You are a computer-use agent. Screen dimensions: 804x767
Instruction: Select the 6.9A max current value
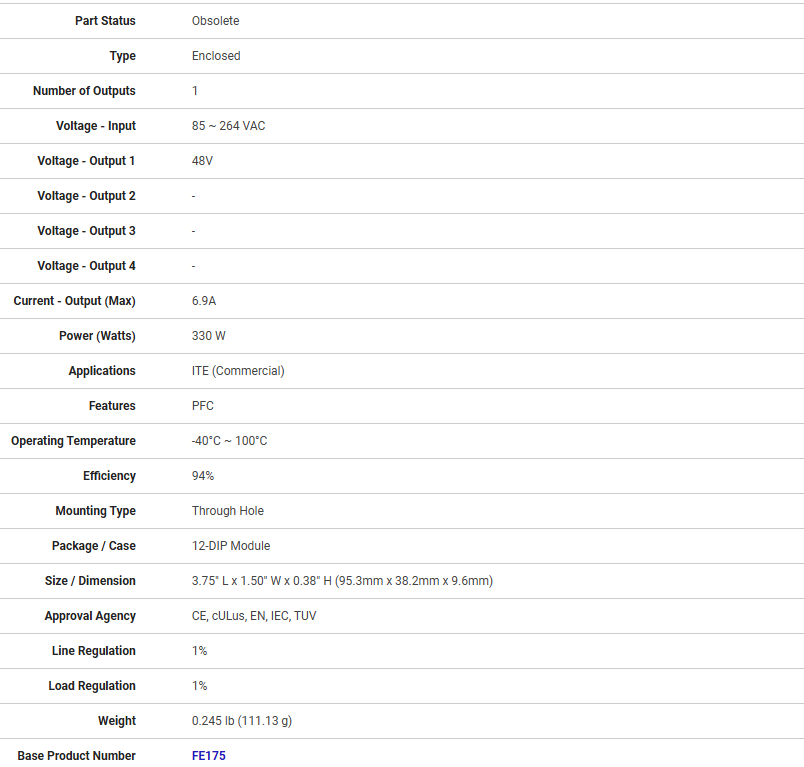(x=204, y=301)
